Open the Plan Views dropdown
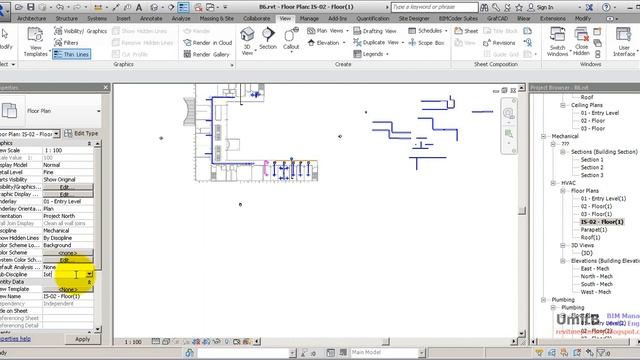This screenshot has height=360, width=640. [328, 31]
